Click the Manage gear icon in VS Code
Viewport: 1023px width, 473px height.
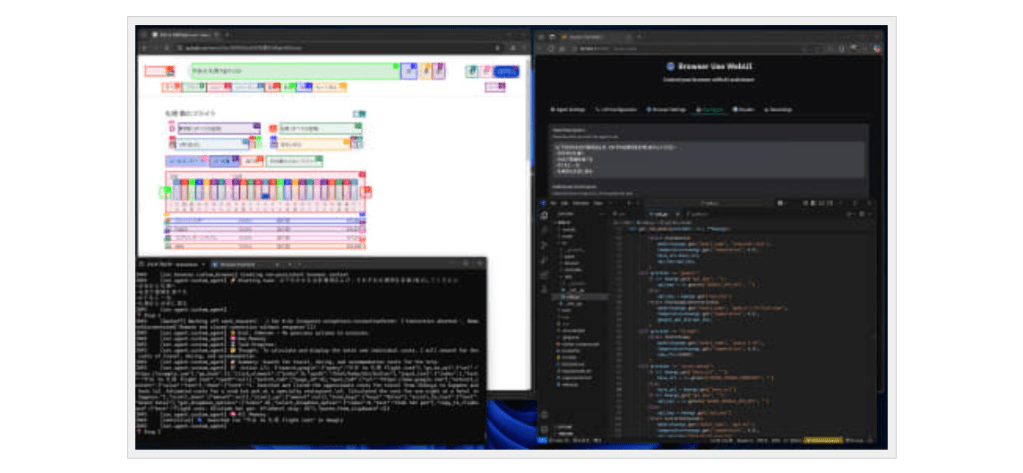[544, 427]
